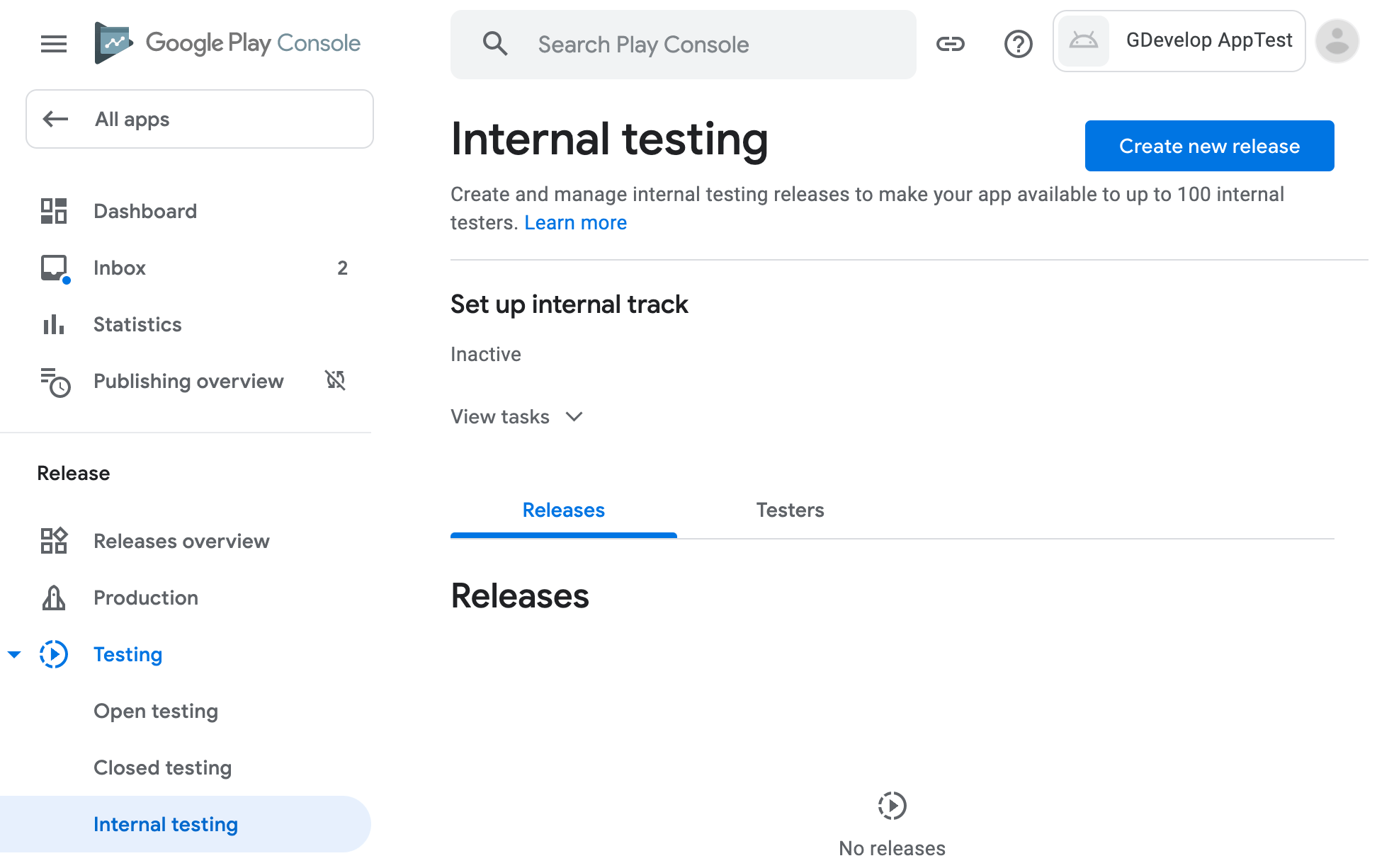This screenshot has height=868, width=1377.
Task: Switch to the Testers tab
Action: (790, 510)
